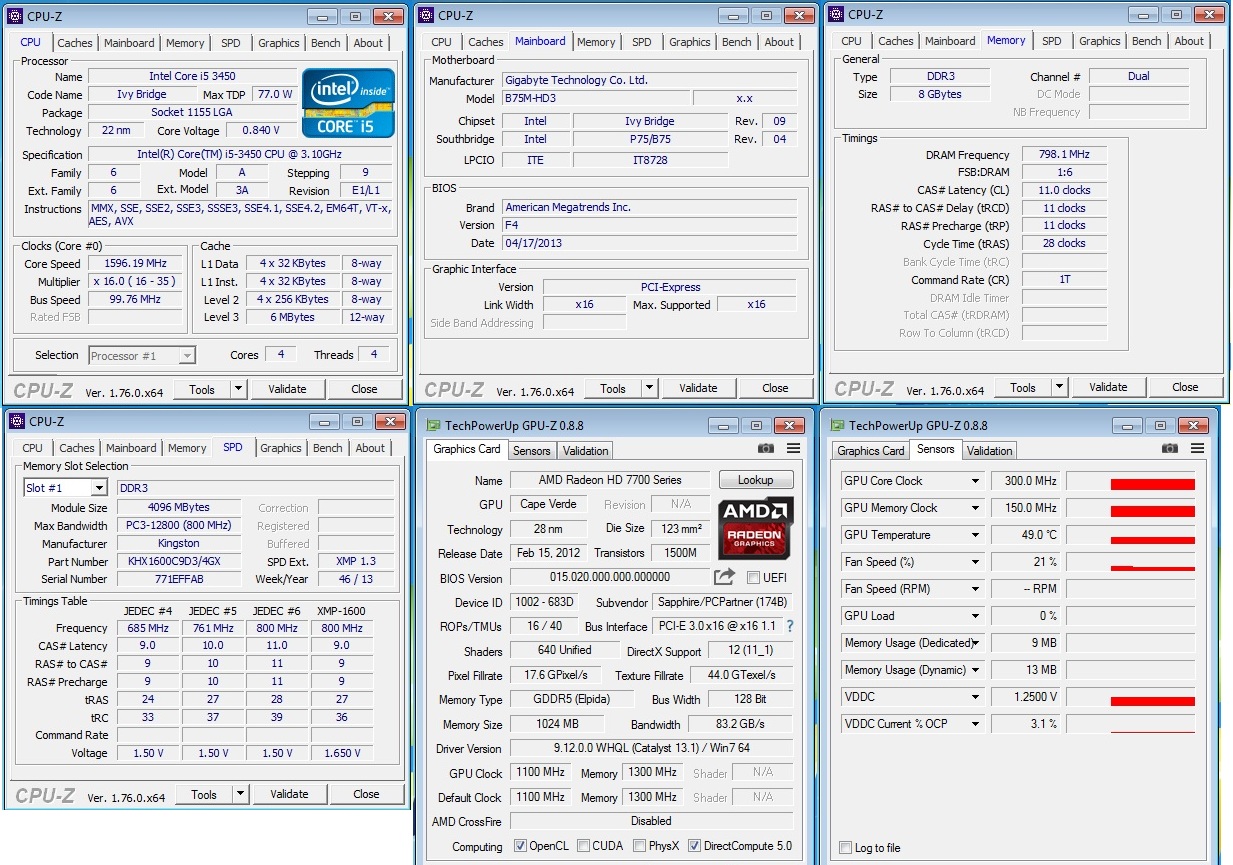1233x865 pixels.
Task: Click the DRAM Frequency value '798.1 MHz'
Action: pyautogui.click(x=1064, y=155)
